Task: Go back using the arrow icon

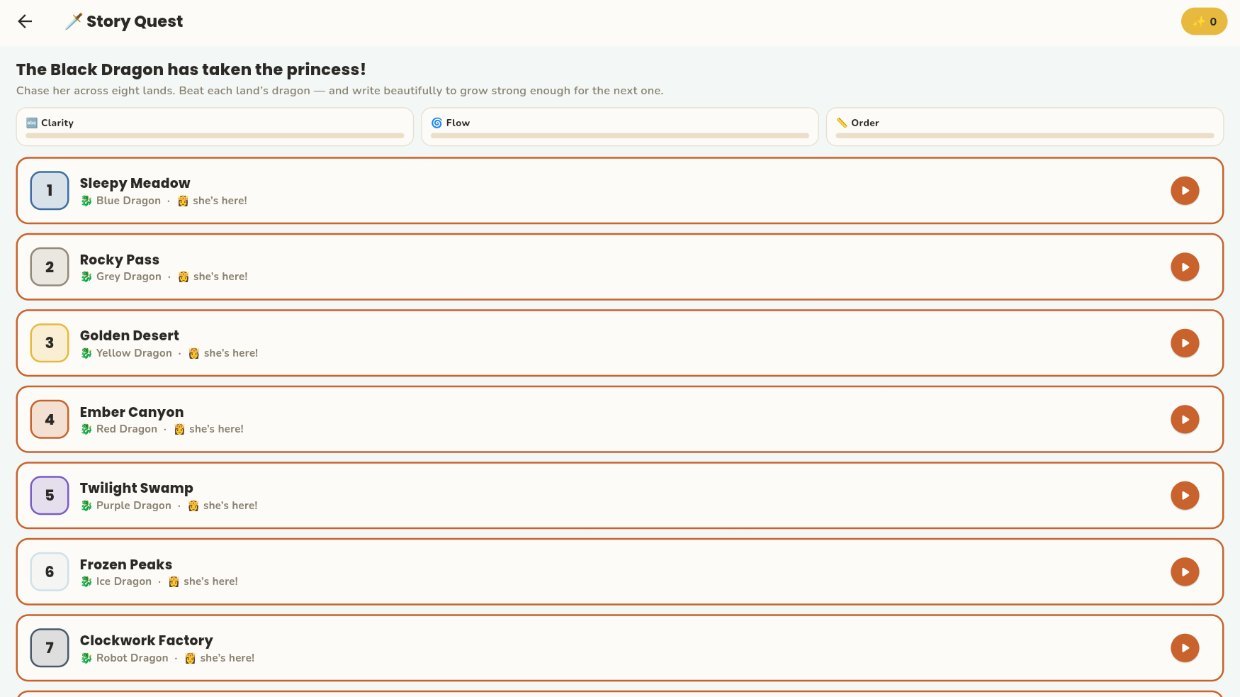Action: click(x=25, y=21)
